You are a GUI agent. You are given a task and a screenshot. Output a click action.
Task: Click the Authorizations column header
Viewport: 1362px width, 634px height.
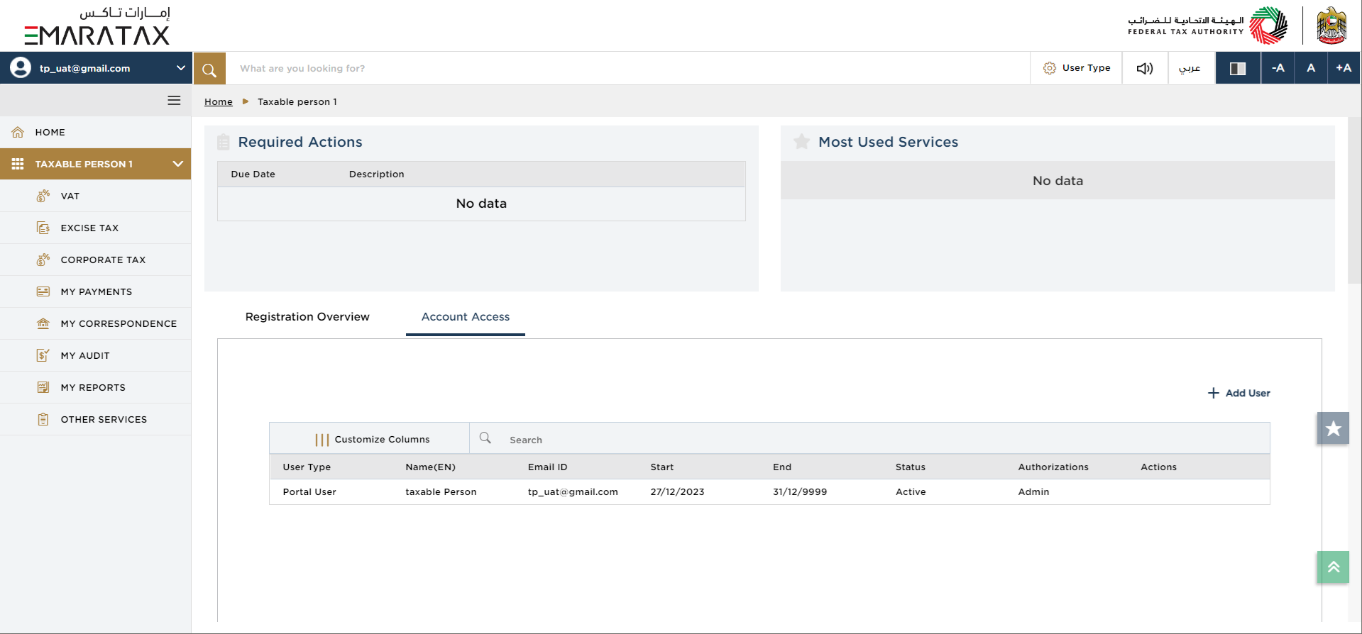1053,467
